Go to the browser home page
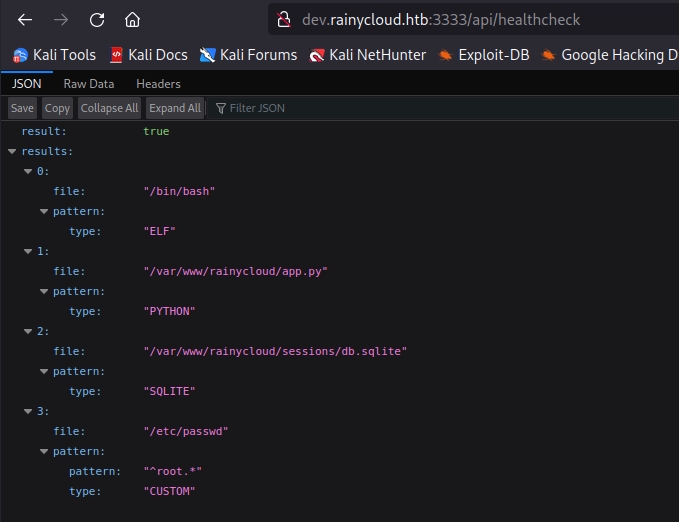 click(x=132, y=20)
